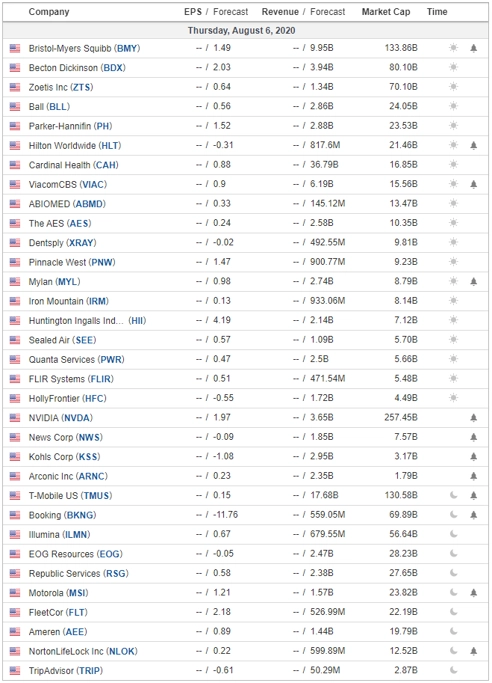The image size is (492, 683).
Task: Click the alert bell for Bristol-Myers Squibb
Action: tap(474, 48)
